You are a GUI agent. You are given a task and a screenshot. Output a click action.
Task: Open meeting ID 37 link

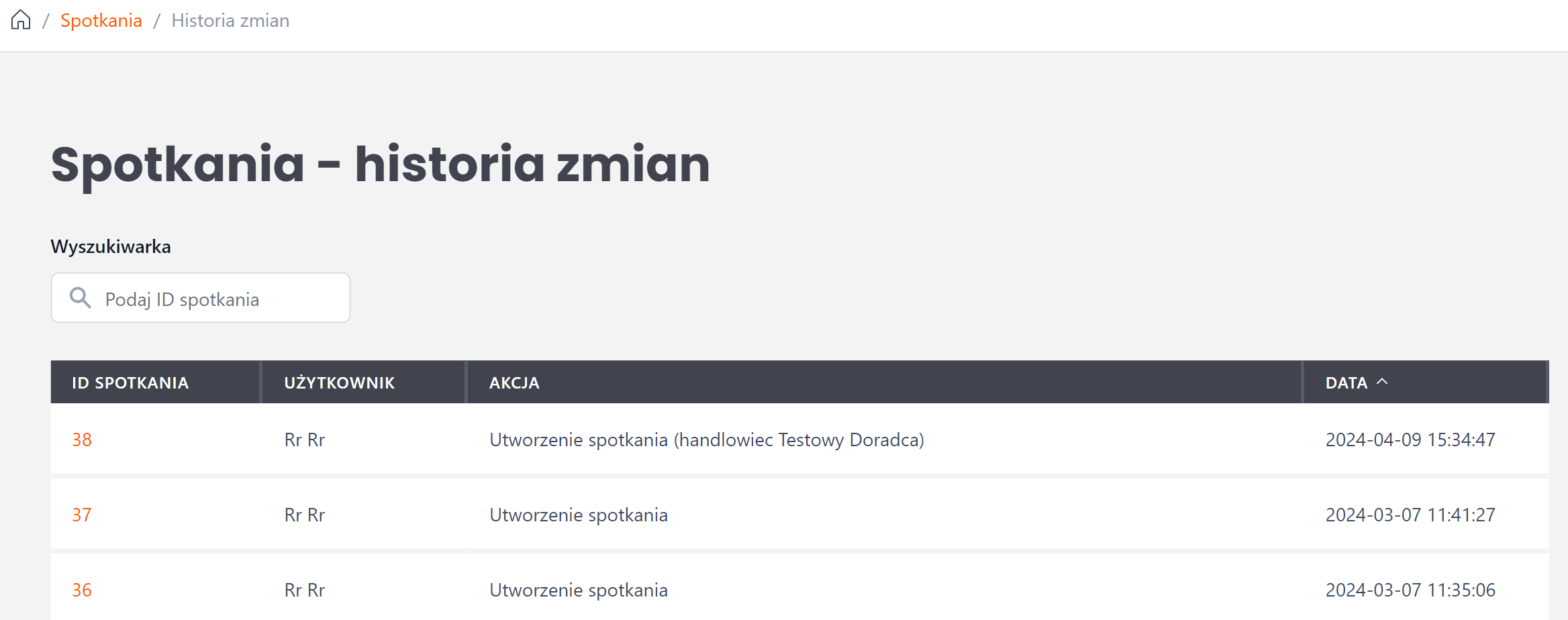(x=82, y=515)
